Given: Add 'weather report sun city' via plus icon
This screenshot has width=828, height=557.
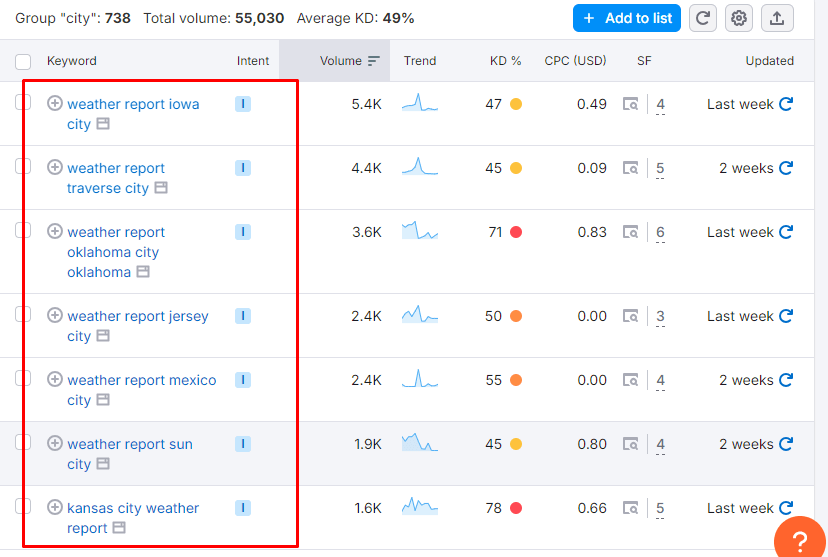Looking at the screenshot, I should (55, 442).
